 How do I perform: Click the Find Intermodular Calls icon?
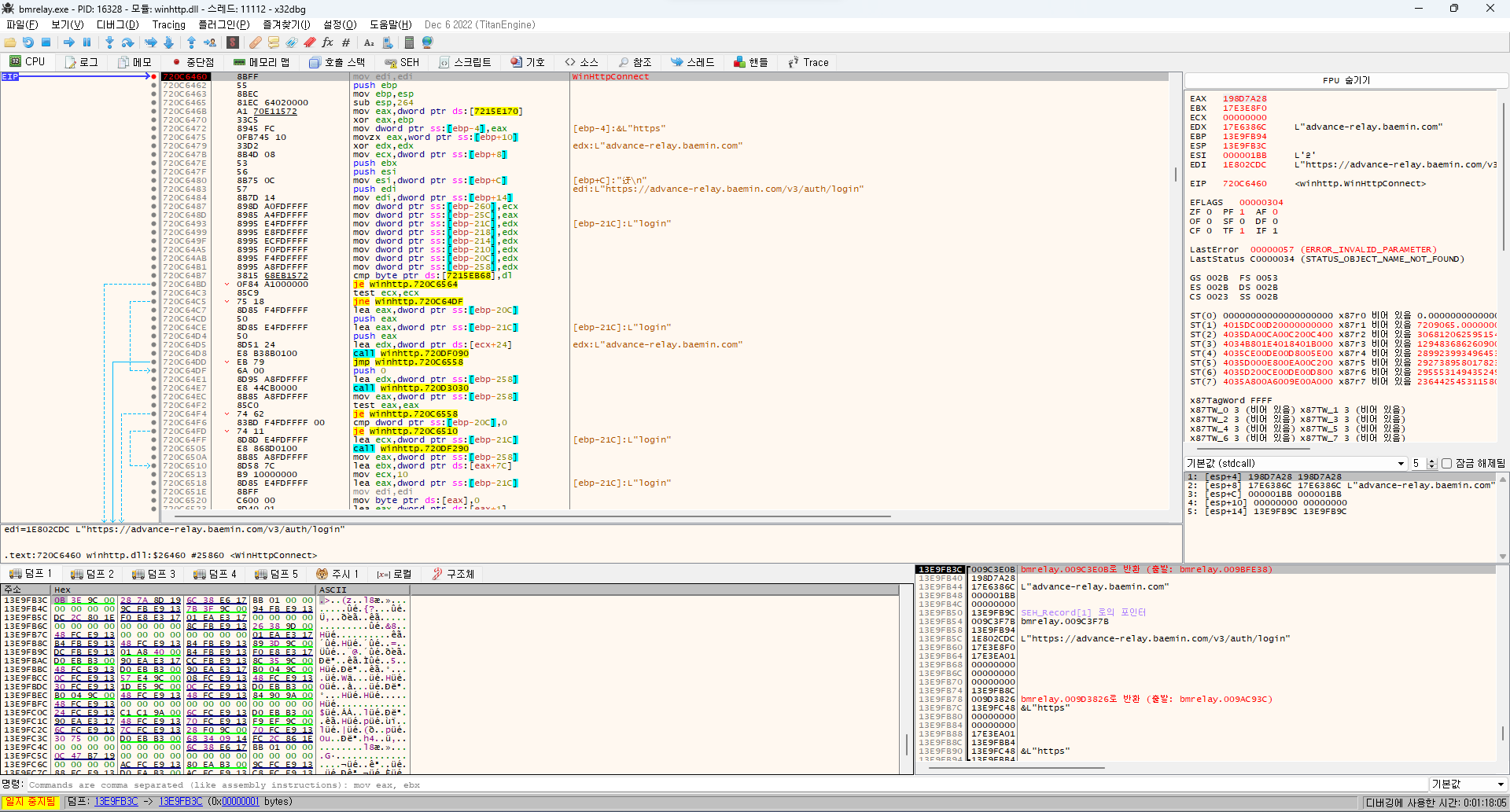click(x=388, y=42)
